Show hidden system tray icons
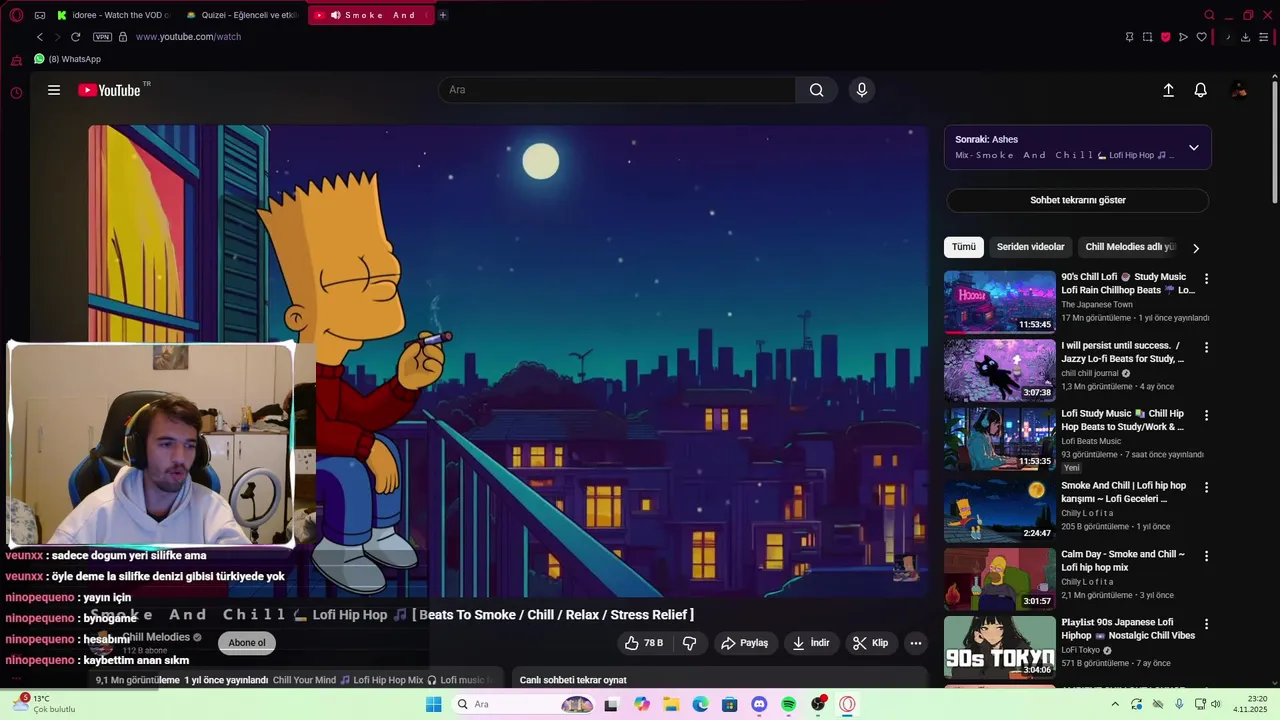Screen dimensions: 1280x720 [1115, 704]
